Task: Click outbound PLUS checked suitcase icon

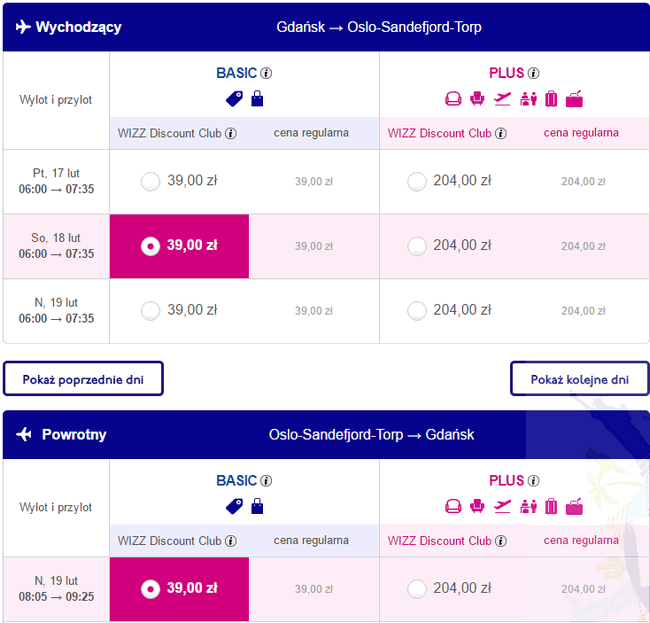Action: pos(551,99)
